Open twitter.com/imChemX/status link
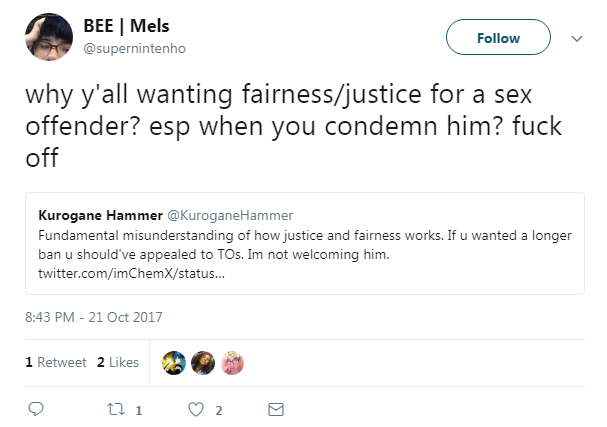 [x=131, y=273]
